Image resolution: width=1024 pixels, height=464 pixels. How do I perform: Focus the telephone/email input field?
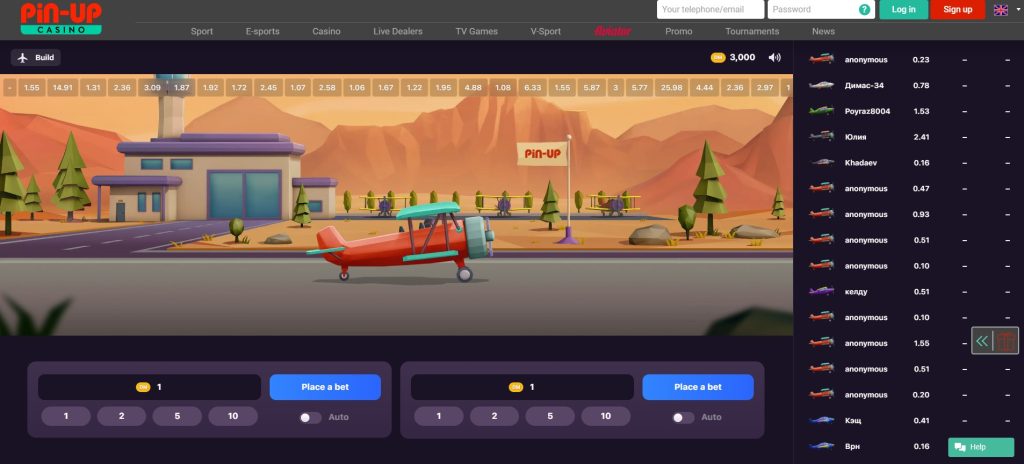[x=710, y=9]
